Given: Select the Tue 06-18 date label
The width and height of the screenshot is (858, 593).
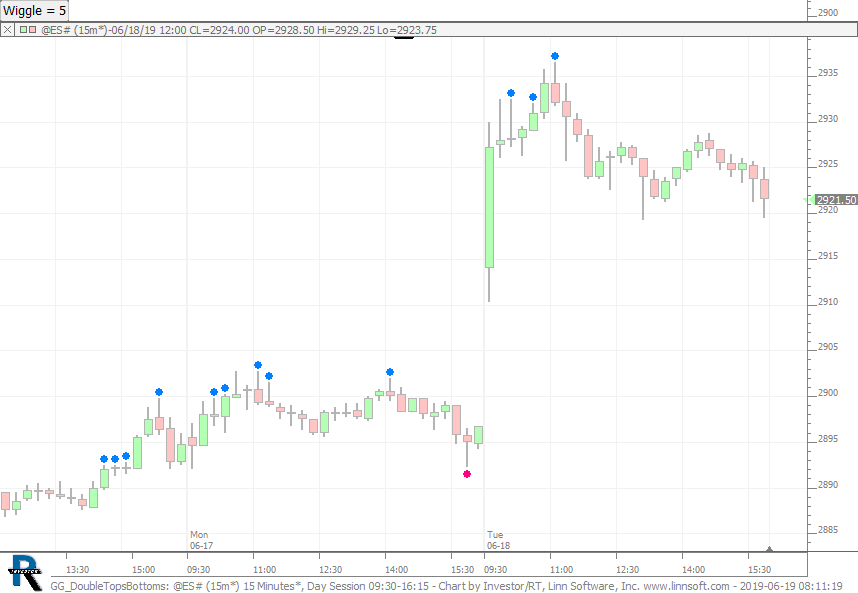Looking at the screenshot, I should (498, 540).
